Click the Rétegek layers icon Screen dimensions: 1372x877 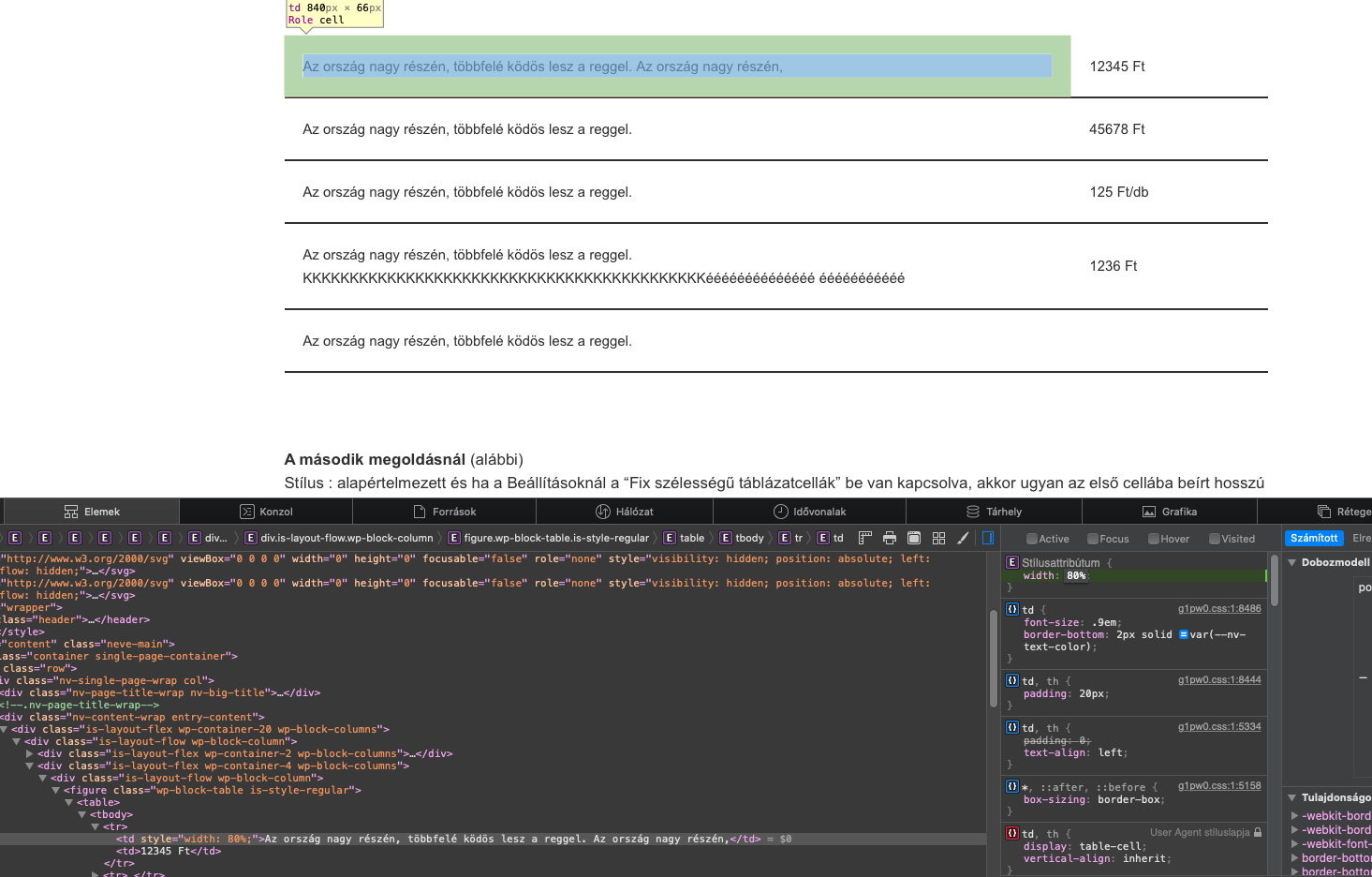1324,512
